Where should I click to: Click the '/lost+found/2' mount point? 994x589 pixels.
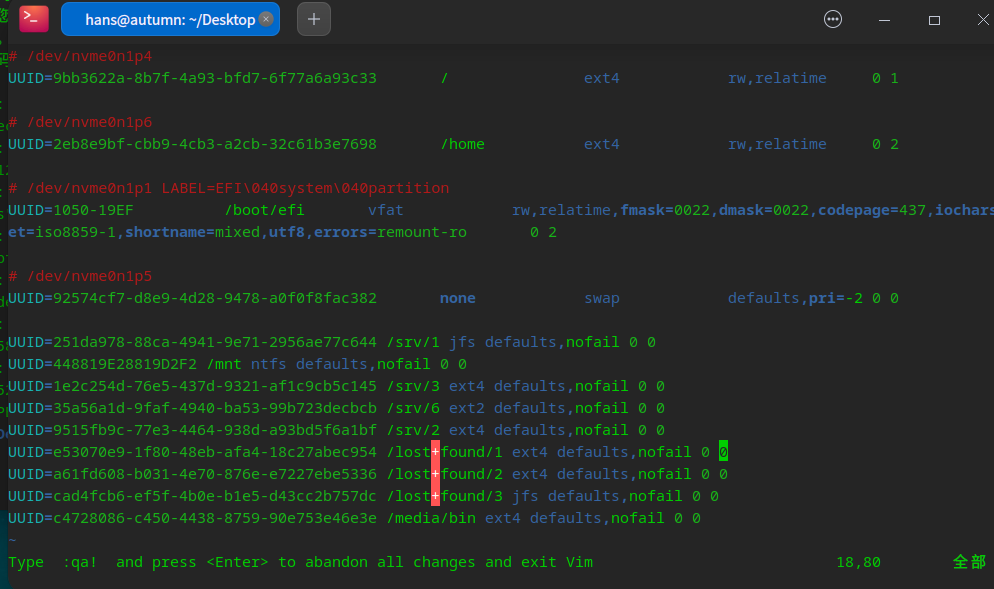pos(444,474)
